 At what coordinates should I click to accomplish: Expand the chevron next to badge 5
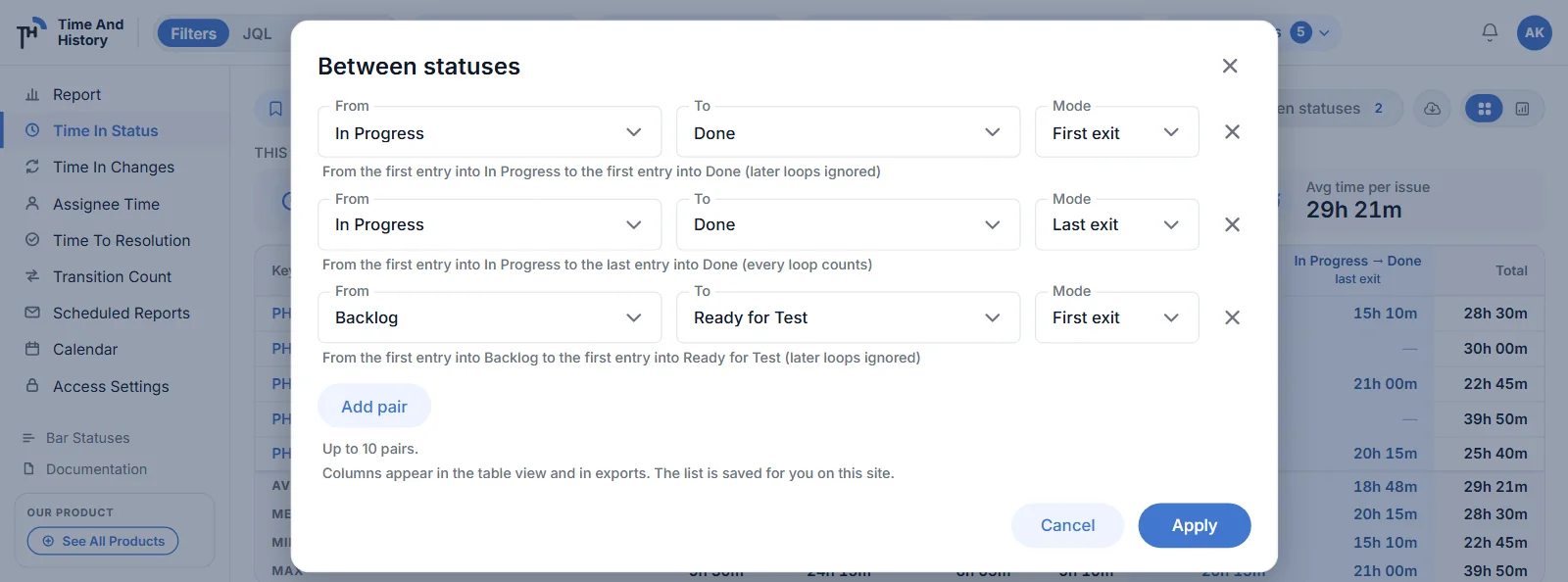tap(1324, 32)
